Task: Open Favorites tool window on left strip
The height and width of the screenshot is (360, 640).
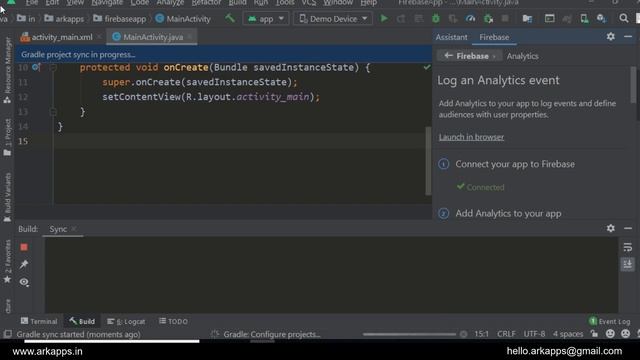Action: click(x=7, y=261)
